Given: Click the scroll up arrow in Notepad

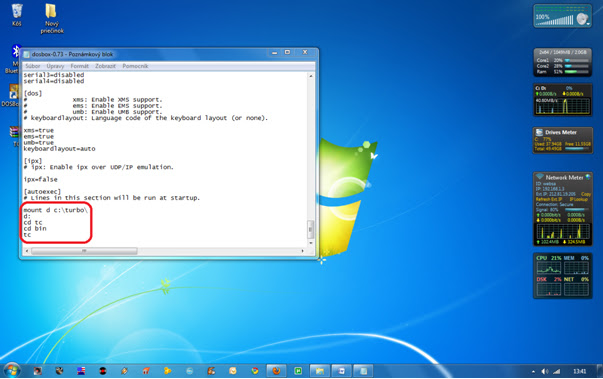Looking at the screenshot, I should tap(310, 76).
